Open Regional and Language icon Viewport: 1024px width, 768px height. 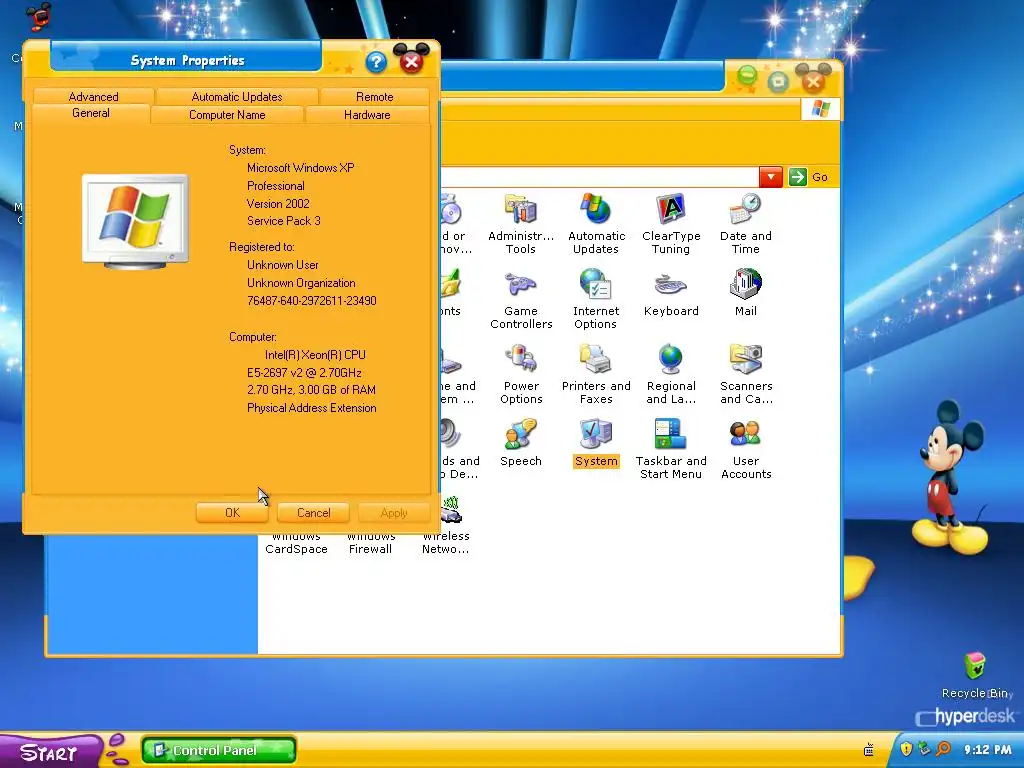coord(671,374)
